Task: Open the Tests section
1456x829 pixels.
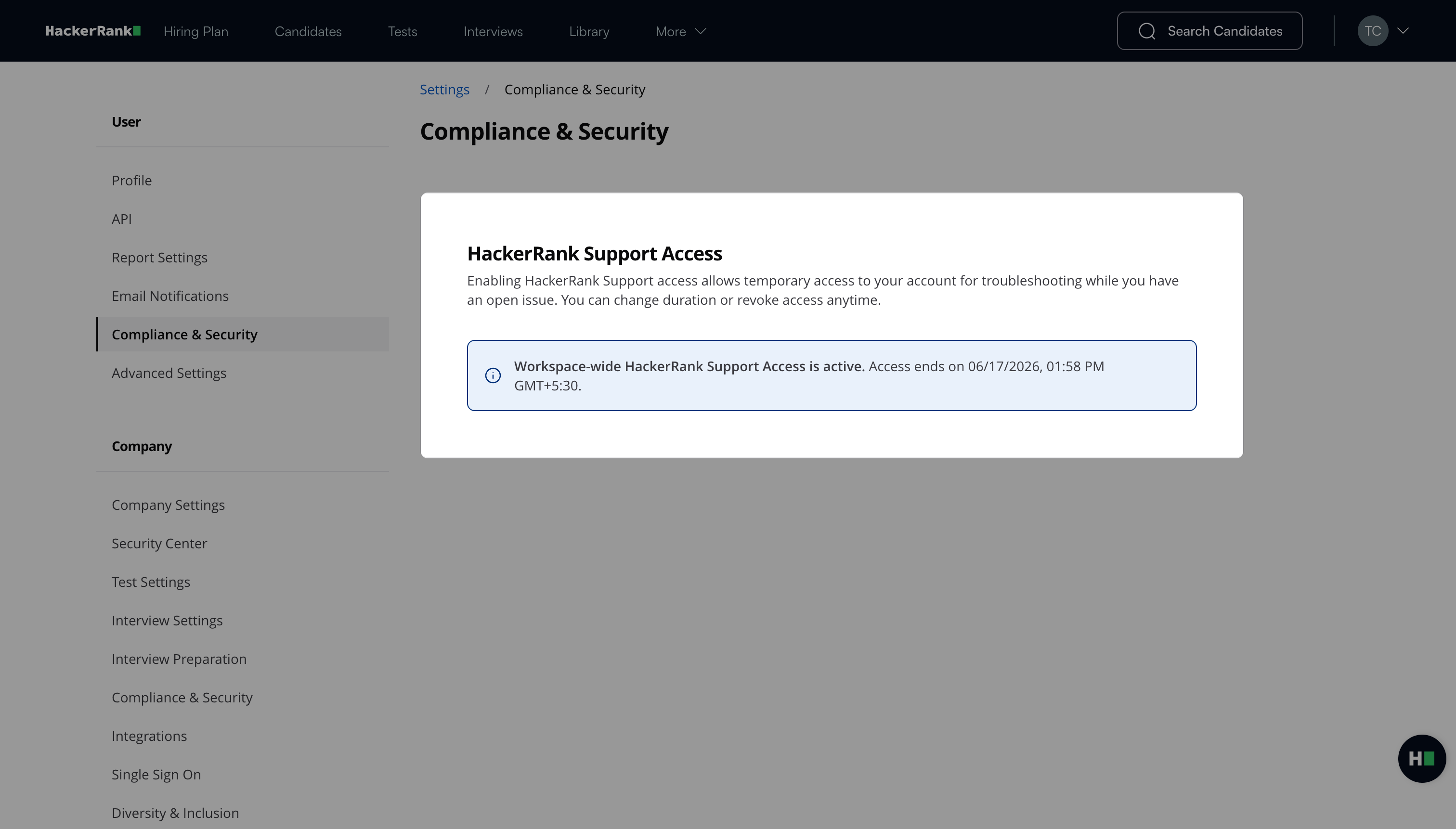Action: pyautogui.click(x=403, y=31)
